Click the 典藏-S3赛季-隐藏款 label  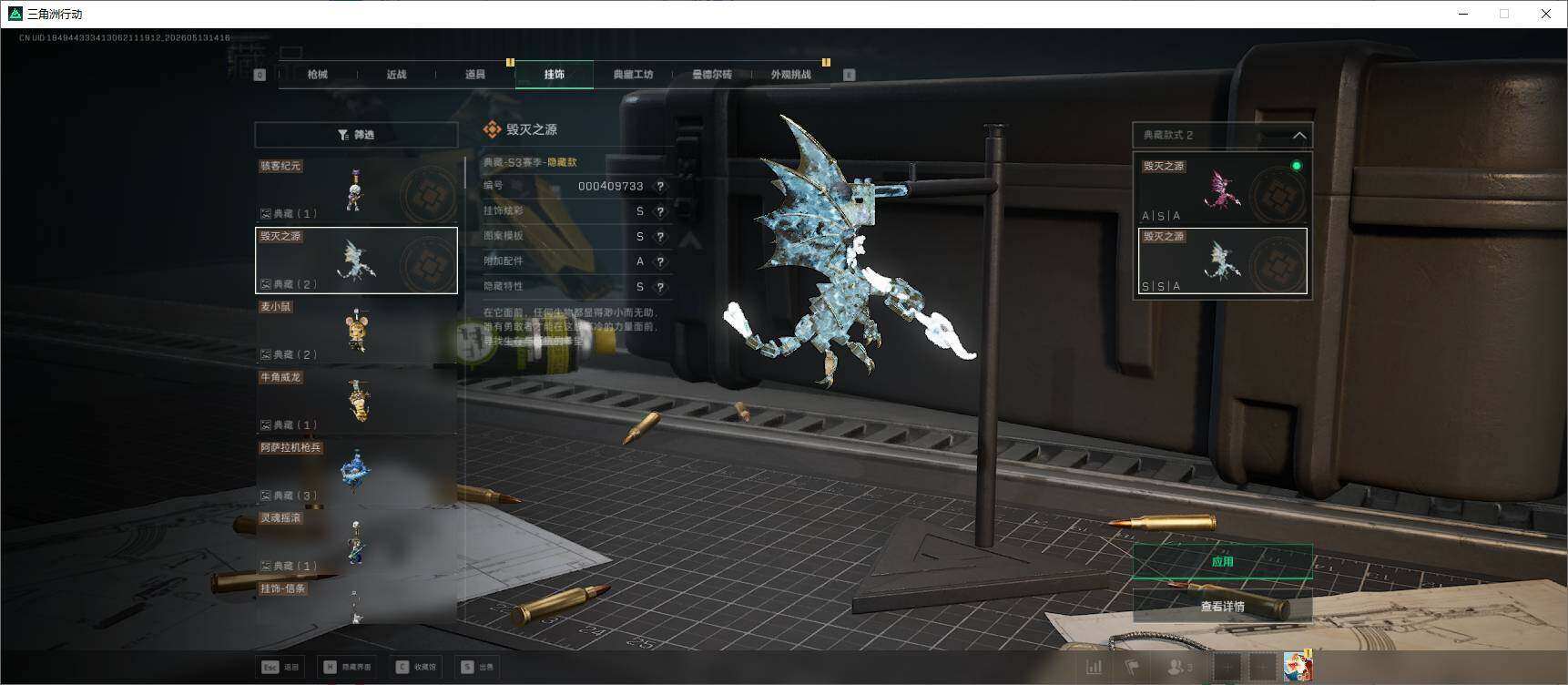coord(530,162)
